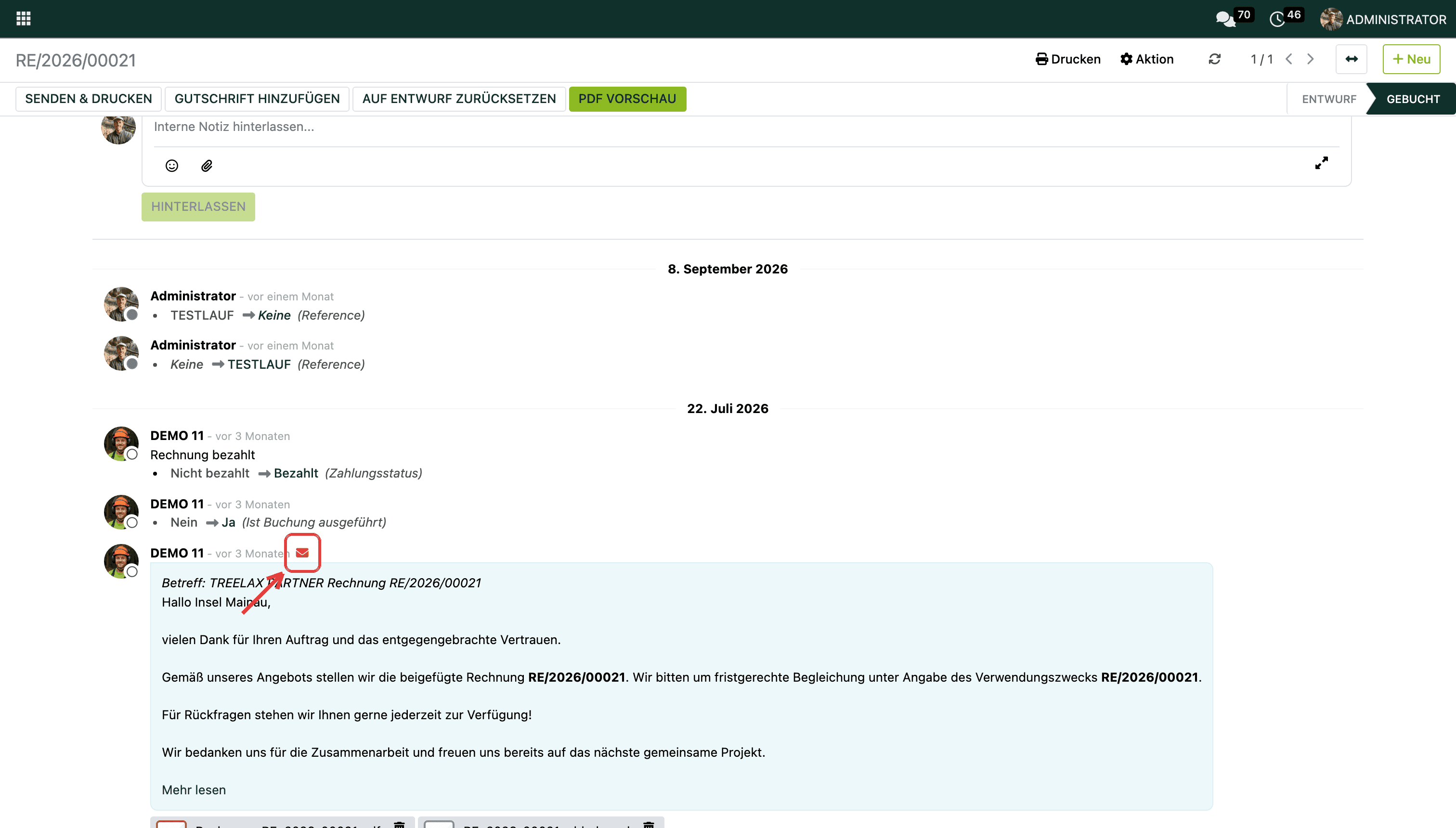Click the 22. Juli 2026 date separator
The width and height of the screenshot is (1456, 828).
click(x=728, y=409)
